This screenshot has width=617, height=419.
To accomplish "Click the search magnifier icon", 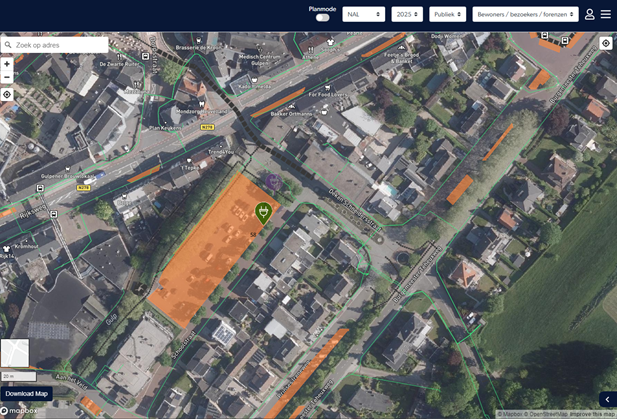I will pyautogui.click(x=8, y=45).
